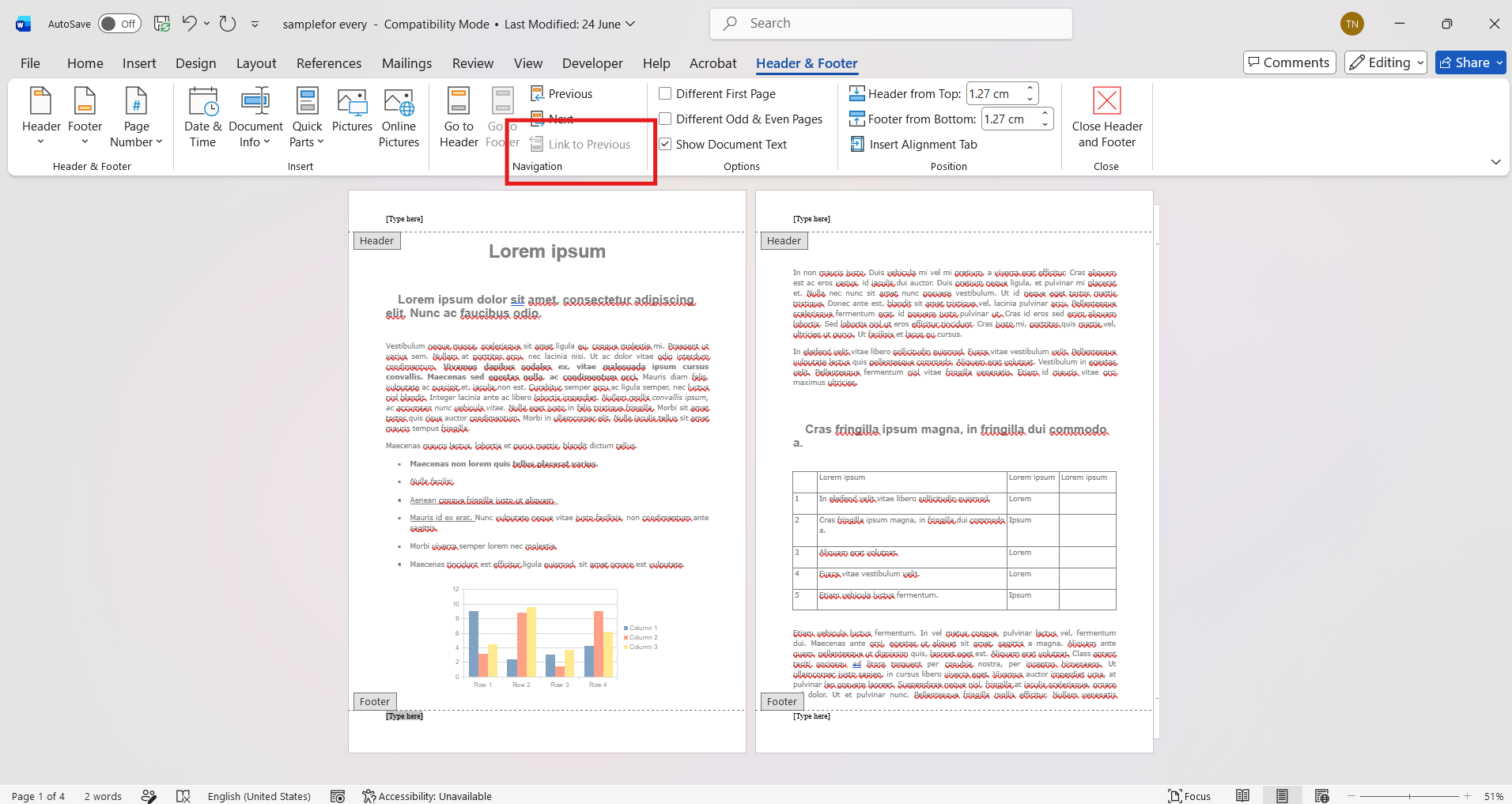Open the Comments pane
This screenshot has width=1512, height=804.
[x=1289, y=62]
